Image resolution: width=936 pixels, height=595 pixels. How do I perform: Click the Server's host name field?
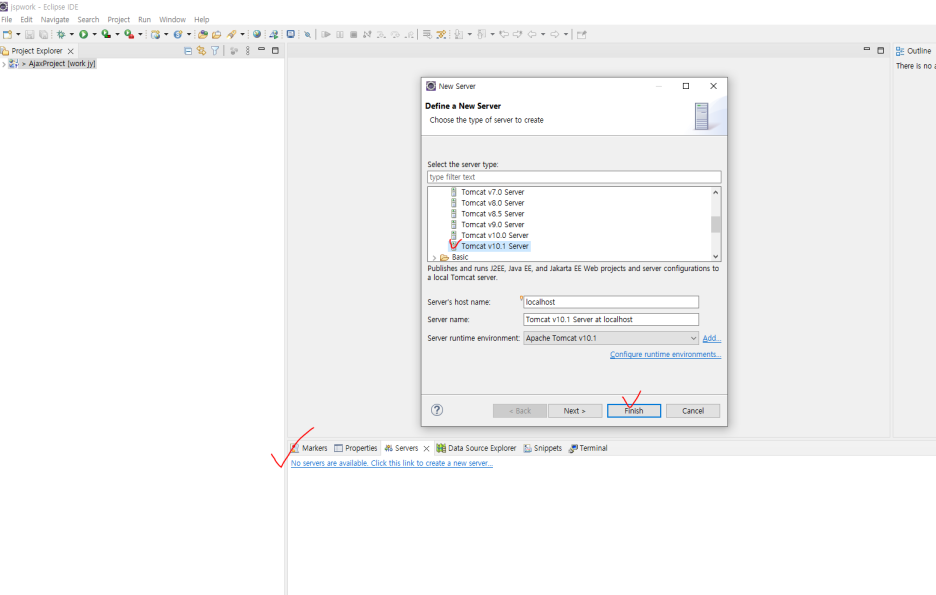pyautogui.click(x=611, y=302)
